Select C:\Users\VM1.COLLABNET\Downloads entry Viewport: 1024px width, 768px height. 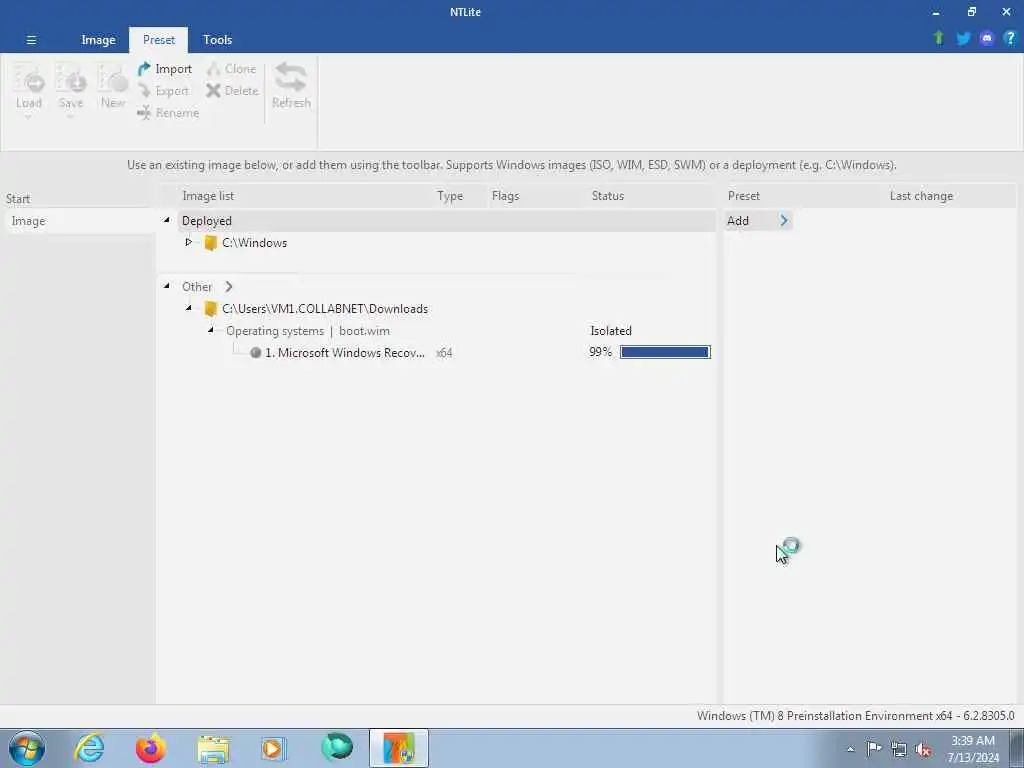coord(325,309)
